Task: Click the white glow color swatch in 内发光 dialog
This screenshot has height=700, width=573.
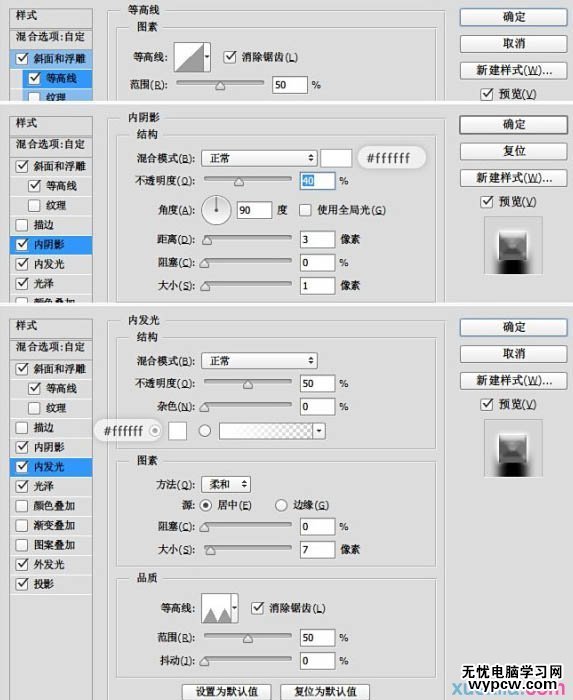Action: pos(177,431)
